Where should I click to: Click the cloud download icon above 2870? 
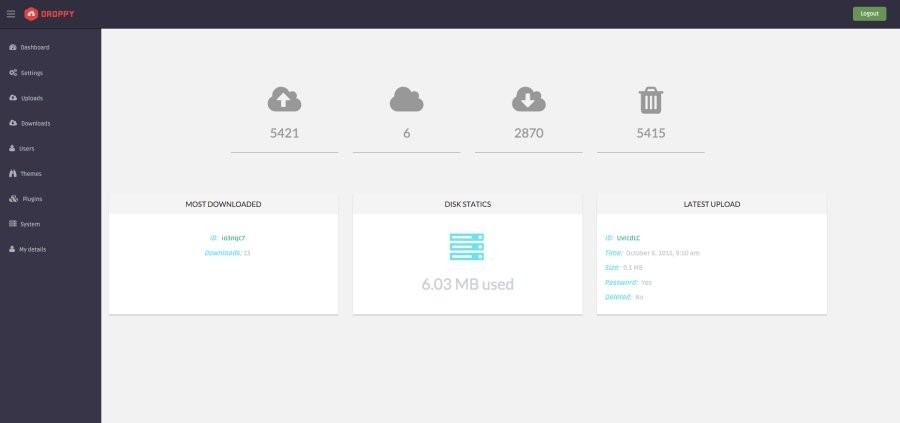point(528,99)
